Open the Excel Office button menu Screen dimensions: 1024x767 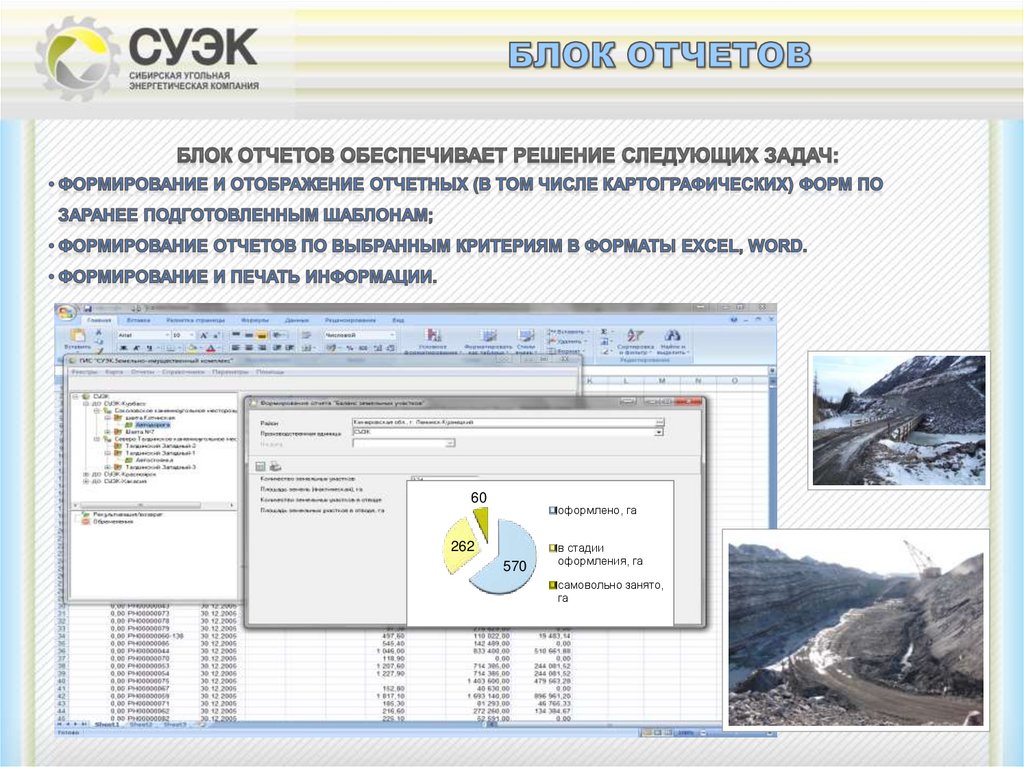point(67,312)
